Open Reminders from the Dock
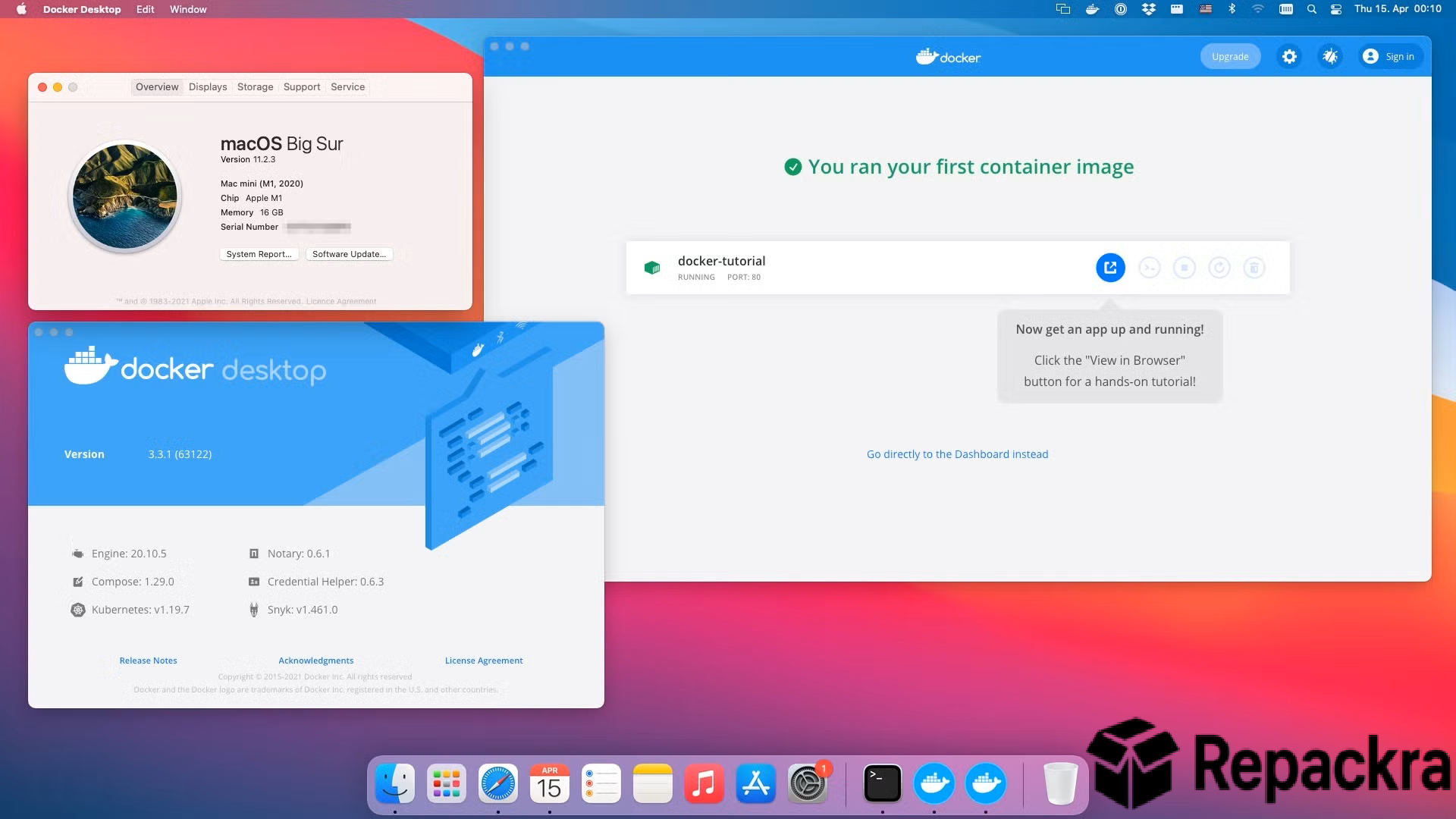 tap(601, 783)
